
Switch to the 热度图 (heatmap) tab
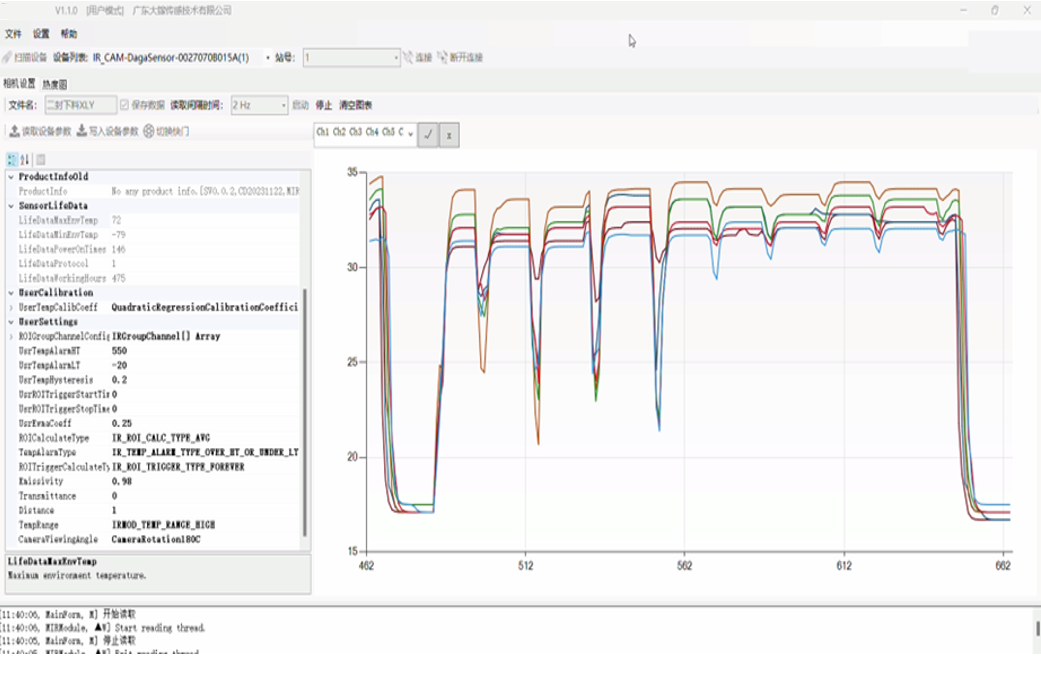point(55,85)
